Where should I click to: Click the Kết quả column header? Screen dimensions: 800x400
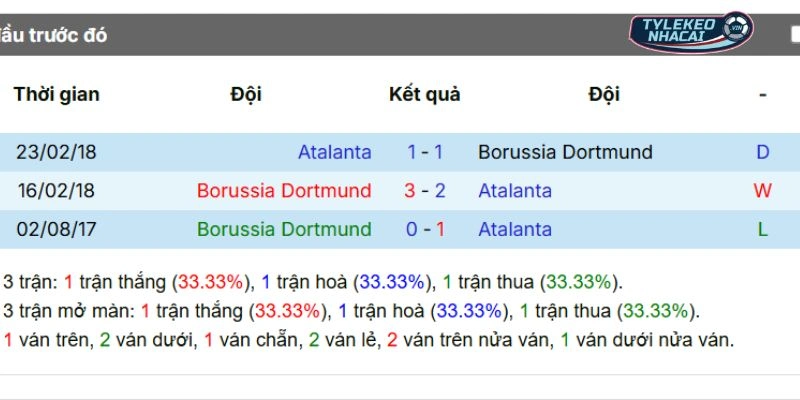(425, 95)
